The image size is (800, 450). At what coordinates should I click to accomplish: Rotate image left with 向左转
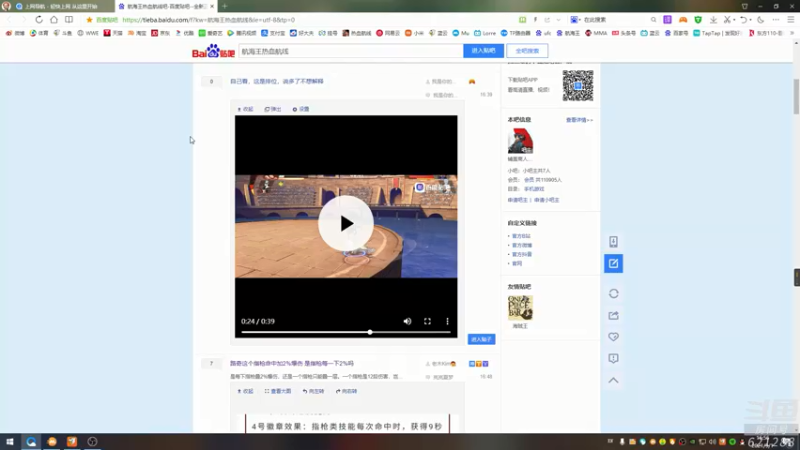pos(313,391)
